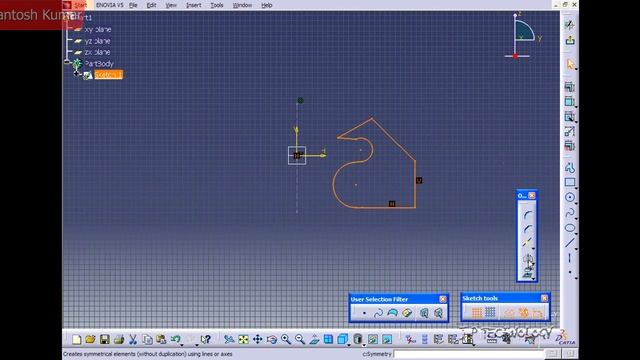
Task: Open the Circle tool flyout arrow
Action: (x=576, y=203)
